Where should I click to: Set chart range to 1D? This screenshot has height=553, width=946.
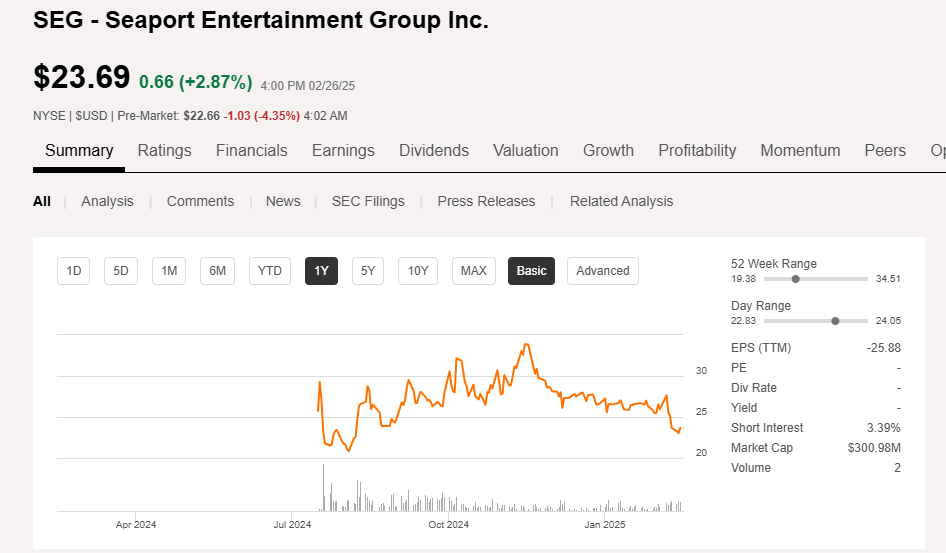point(74,271)
